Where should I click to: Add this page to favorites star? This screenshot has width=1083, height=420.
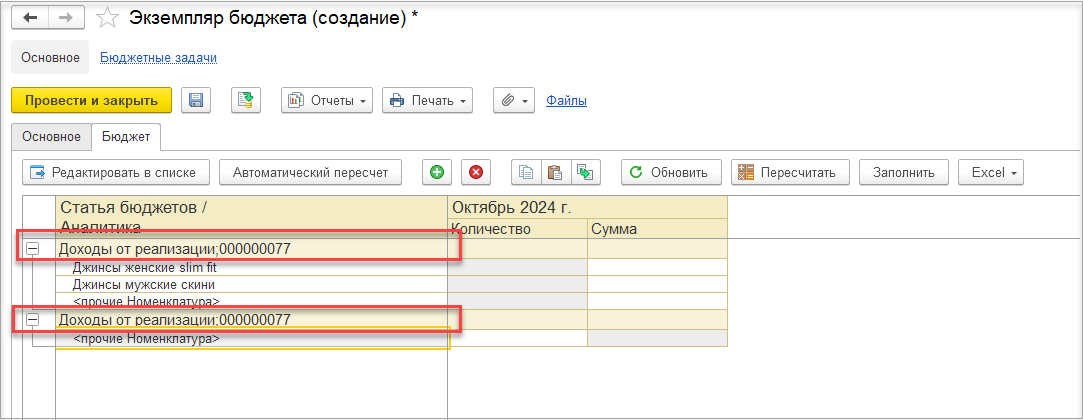(x=110, y=18)
